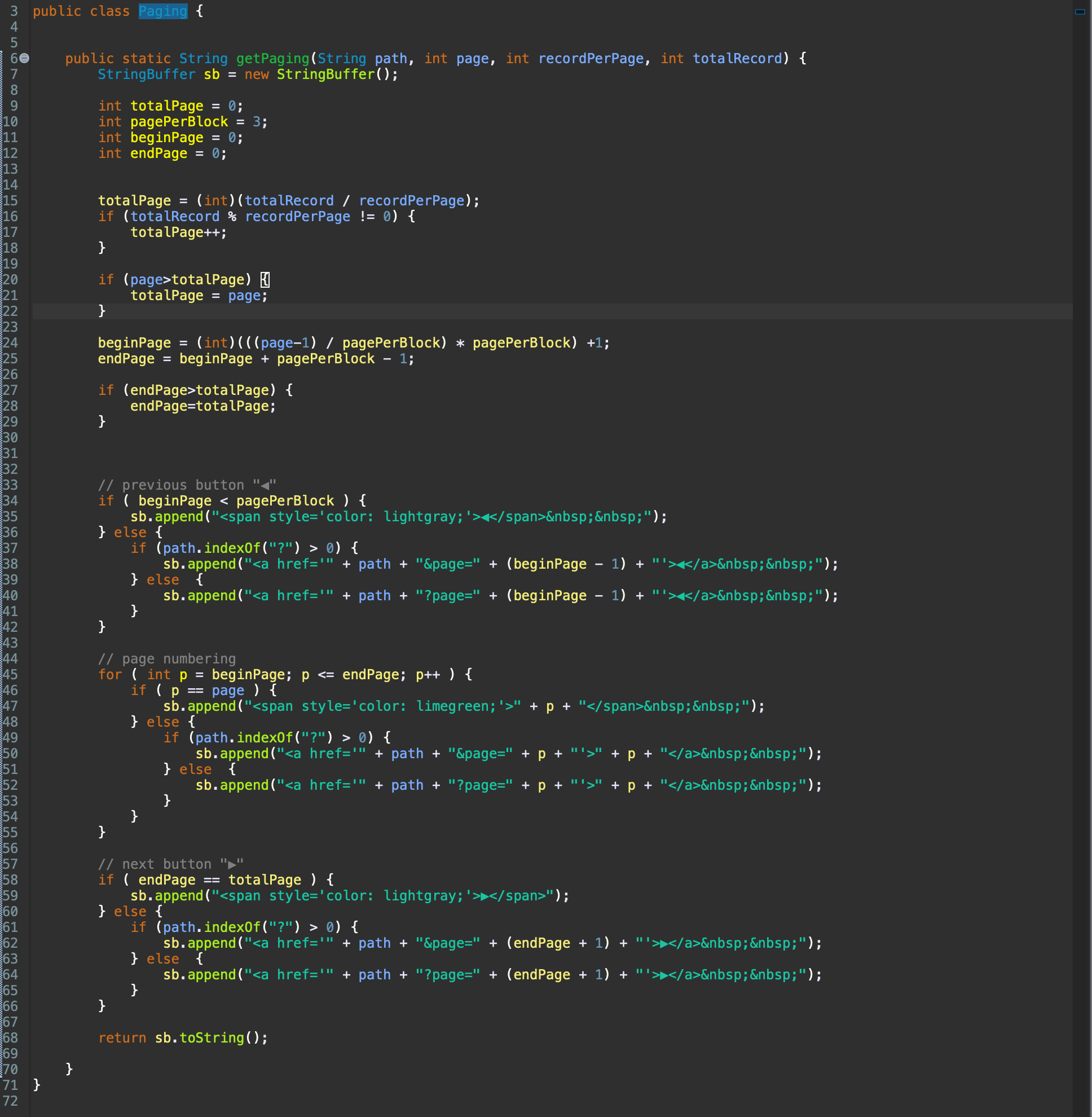
Task: Click line number 22 in the gutter
Action: [x=10, y=311]
